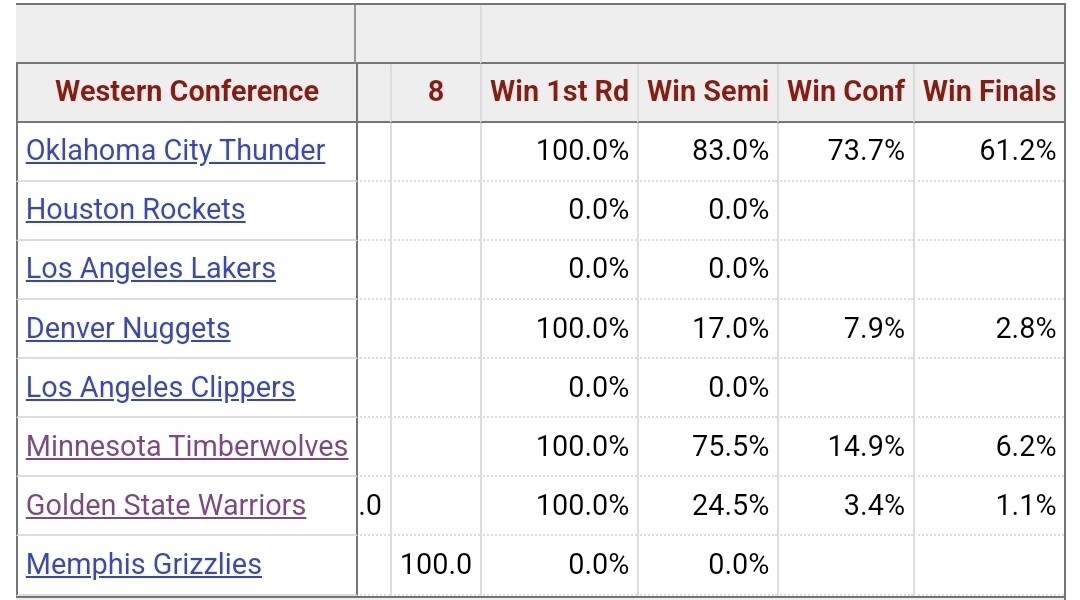Image resolution: width=1080 pixels, height=600 pixels.
Task: Select Grizzlies' 100.0 seed 8 cell
Action: pos(436,564)
